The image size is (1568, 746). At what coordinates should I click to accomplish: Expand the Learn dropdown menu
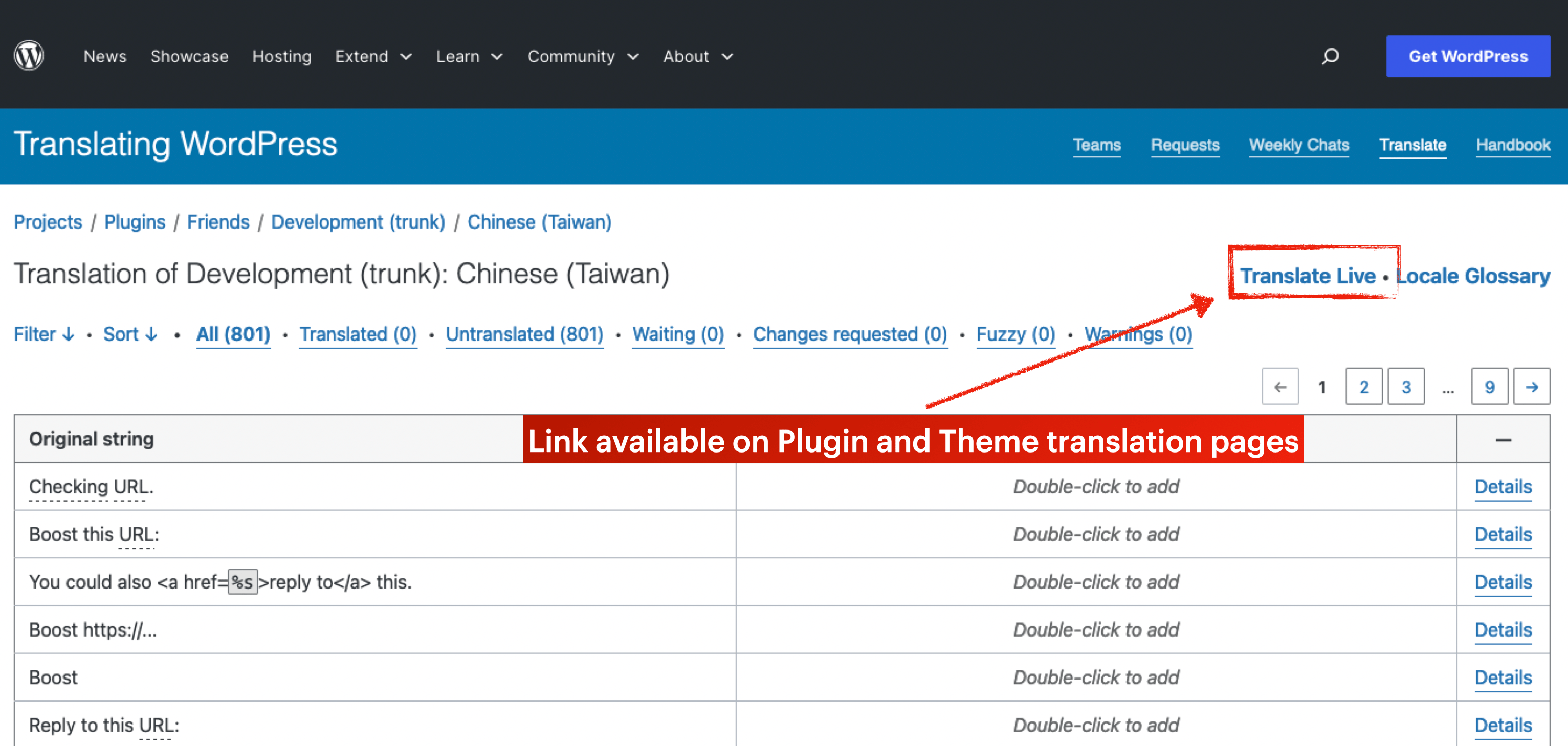click(x=469, y=57)
